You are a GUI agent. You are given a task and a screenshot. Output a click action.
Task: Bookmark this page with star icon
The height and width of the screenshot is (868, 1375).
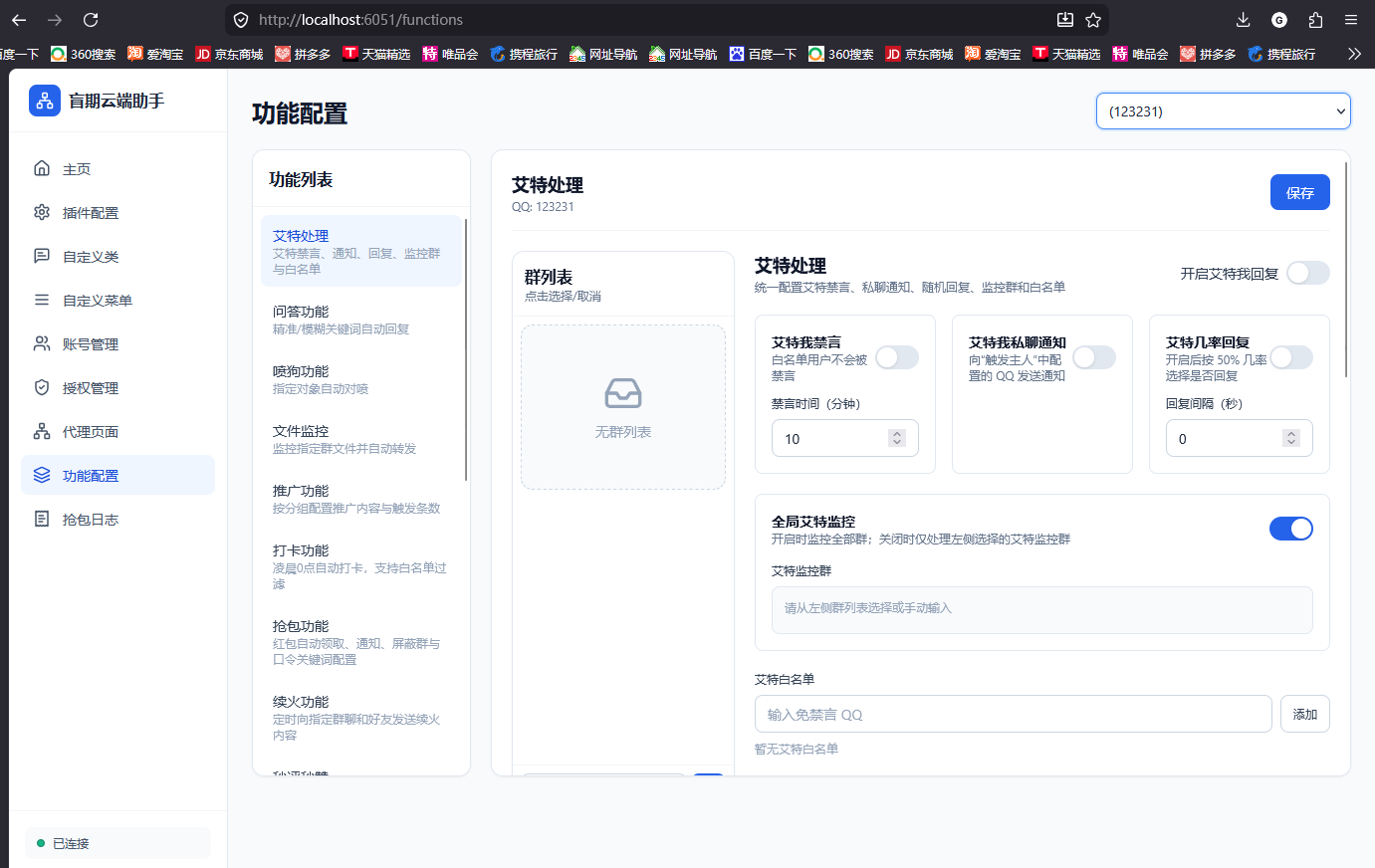1093,20
